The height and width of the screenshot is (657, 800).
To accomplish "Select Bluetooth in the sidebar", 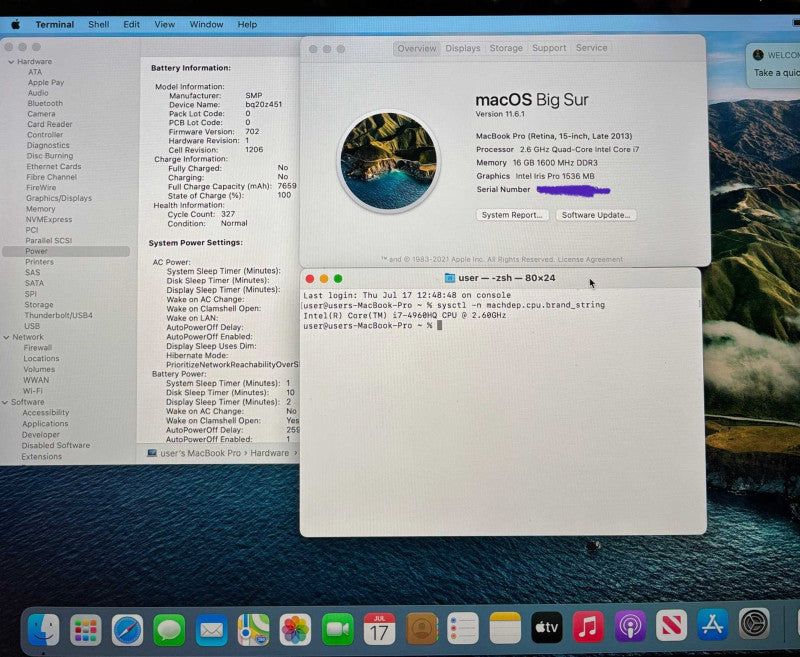I will coord(45,104).
